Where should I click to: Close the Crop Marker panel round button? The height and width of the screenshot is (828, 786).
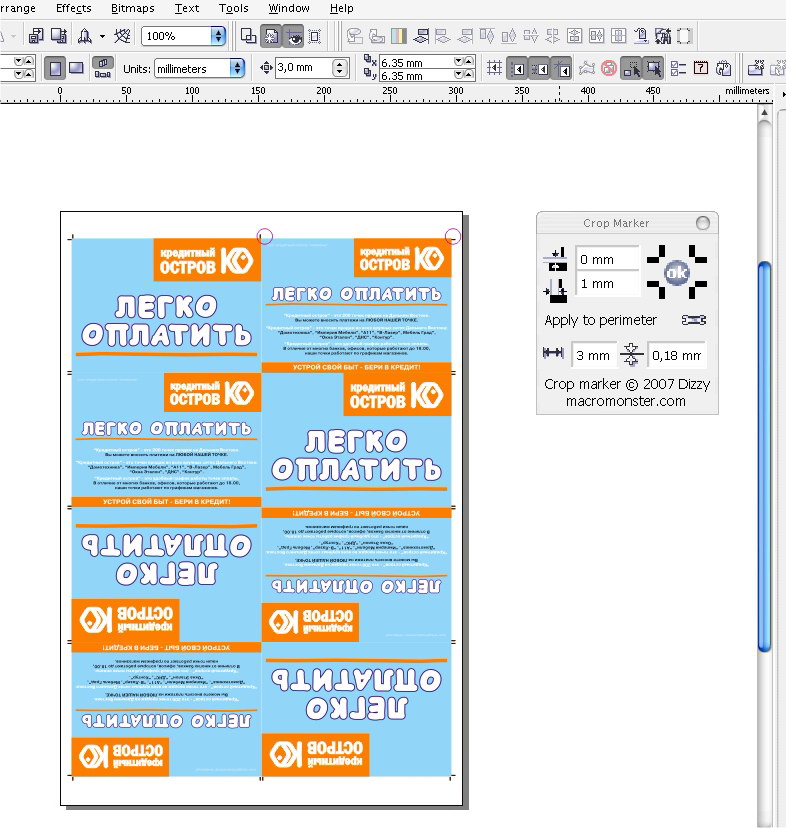click(703, 223)
